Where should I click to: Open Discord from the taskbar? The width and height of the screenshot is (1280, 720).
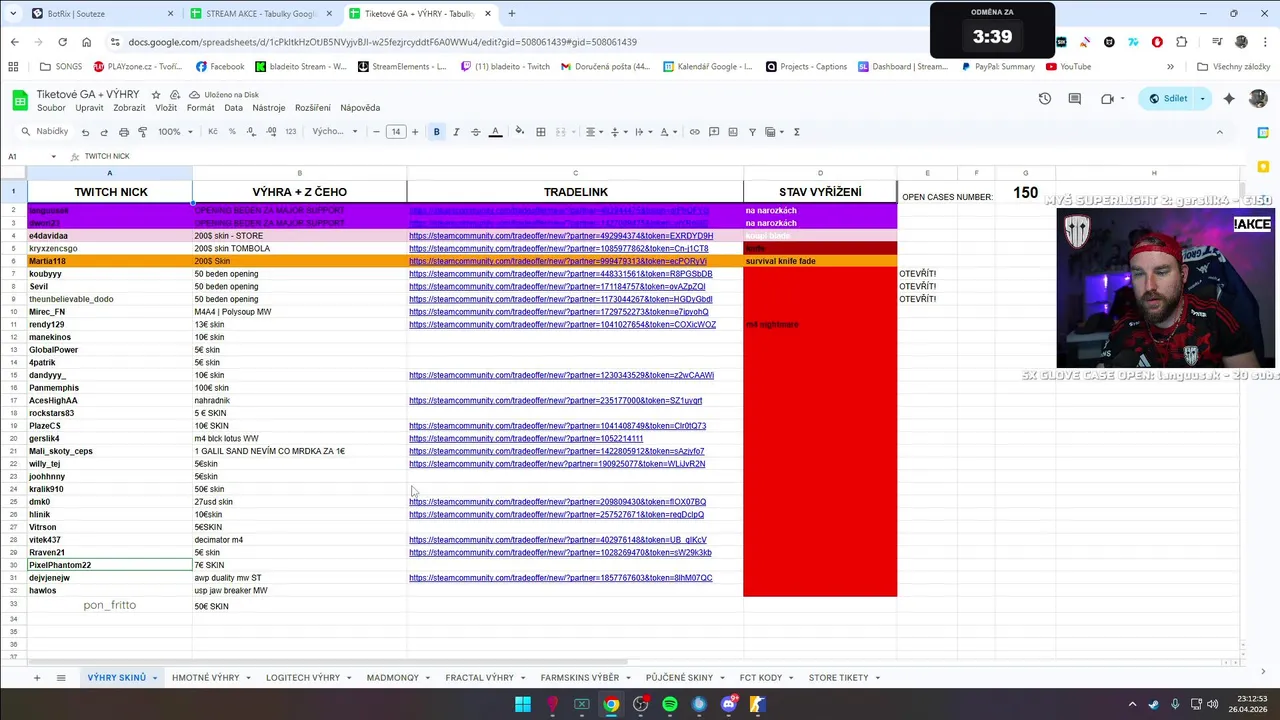(729, 704)
